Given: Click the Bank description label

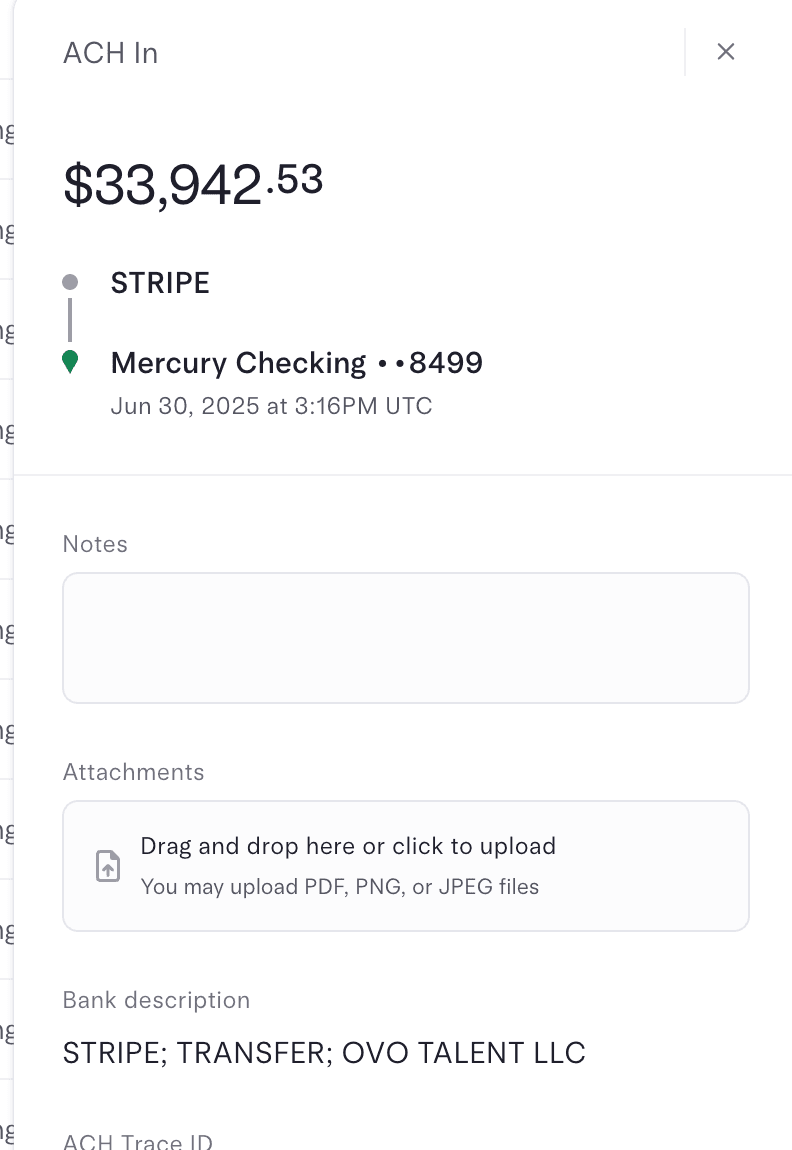Looking at the screenshot, I should pyautogui.click(x=156, y=1000).
